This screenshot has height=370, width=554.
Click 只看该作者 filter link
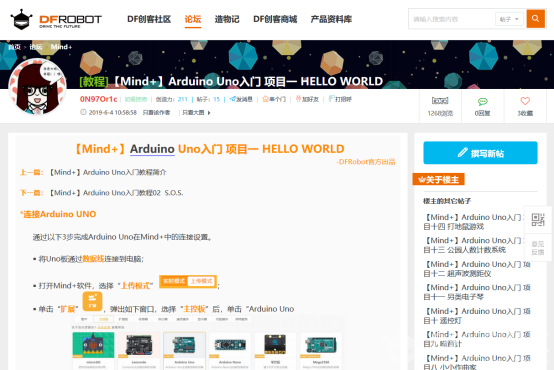click(x=156, y=113)
